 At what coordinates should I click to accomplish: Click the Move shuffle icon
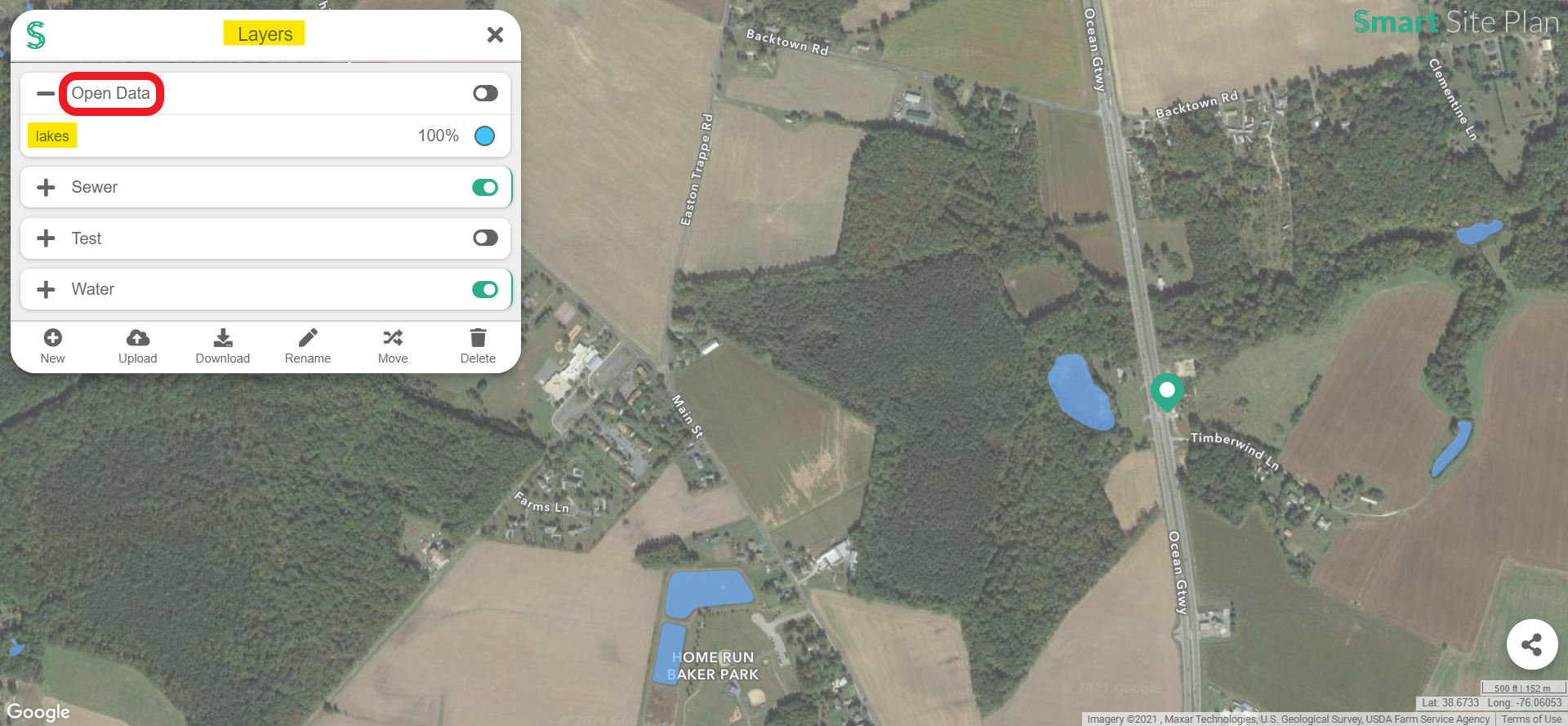click(393, 337)
